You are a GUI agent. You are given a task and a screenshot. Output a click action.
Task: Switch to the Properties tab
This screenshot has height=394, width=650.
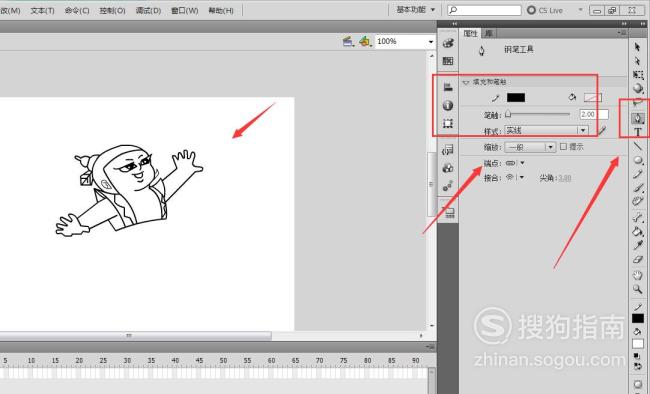pyautogui.click(x=471, y=33)
